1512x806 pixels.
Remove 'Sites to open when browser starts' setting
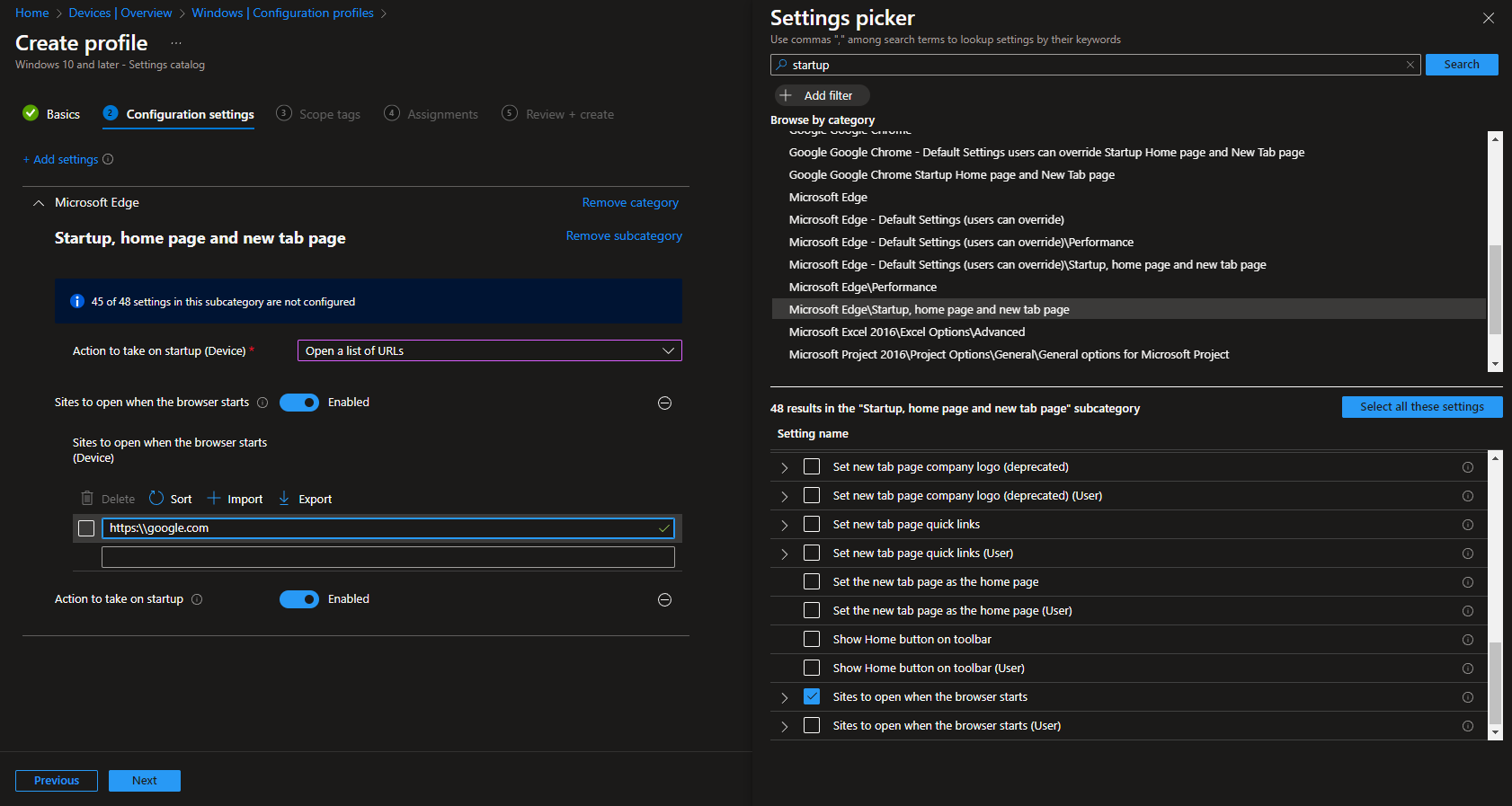[664, 403]
